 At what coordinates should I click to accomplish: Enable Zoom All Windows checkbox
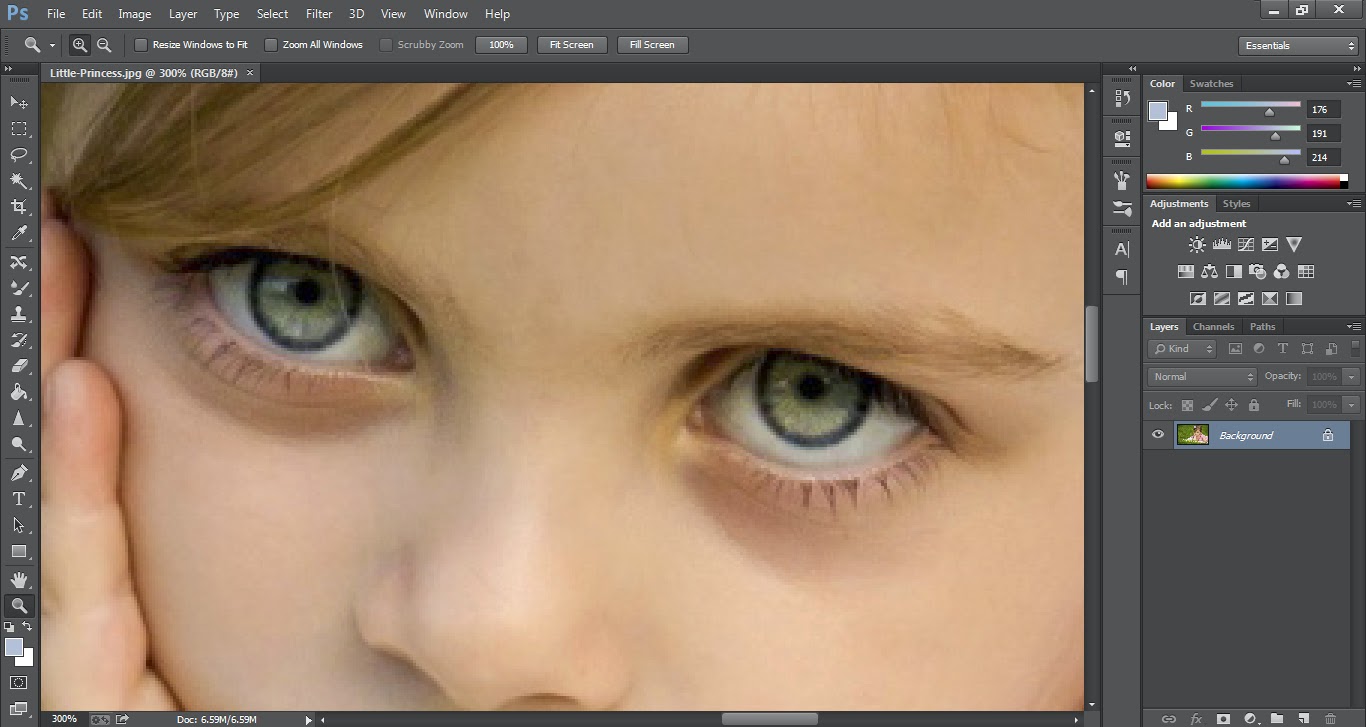(x=270, y=45)
